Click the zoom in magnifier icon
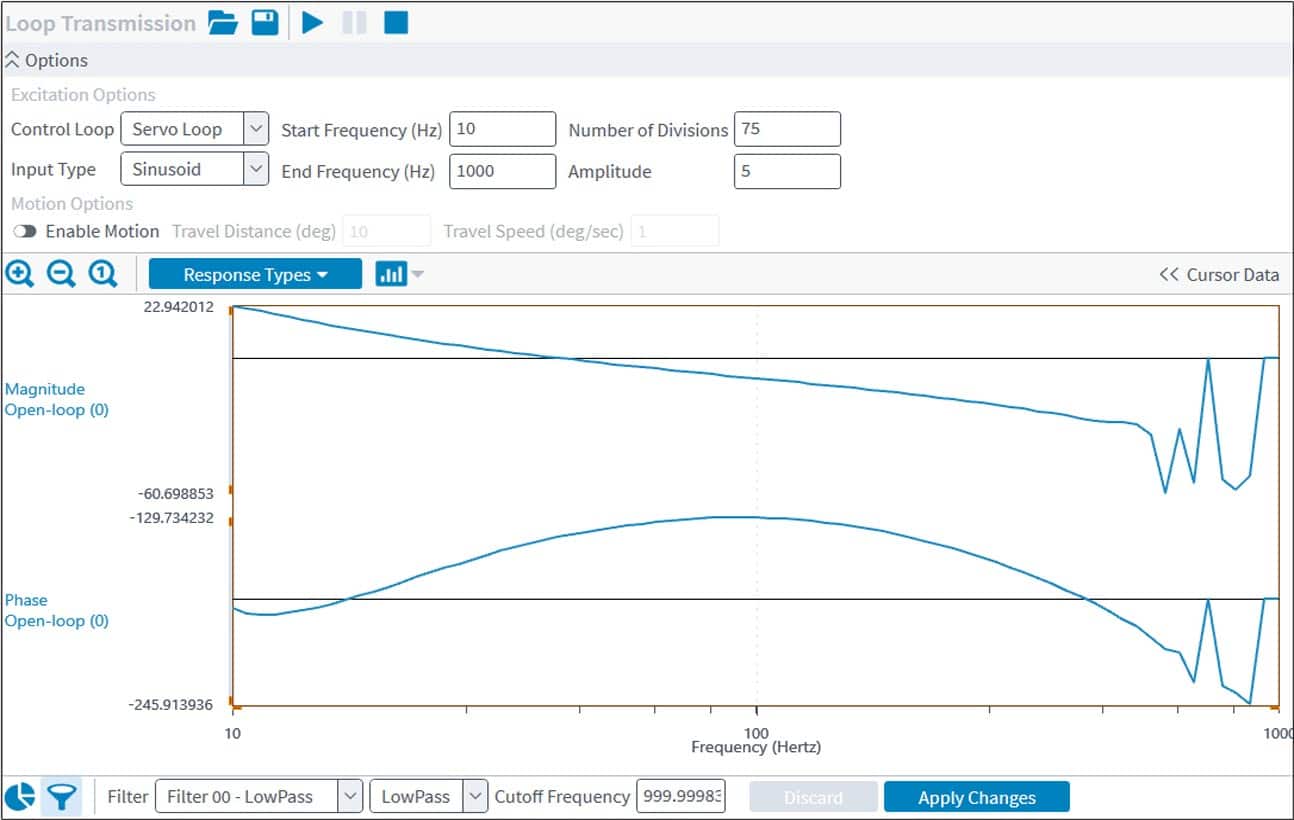This screenshot has height=820, width=1294. point(20,274)
